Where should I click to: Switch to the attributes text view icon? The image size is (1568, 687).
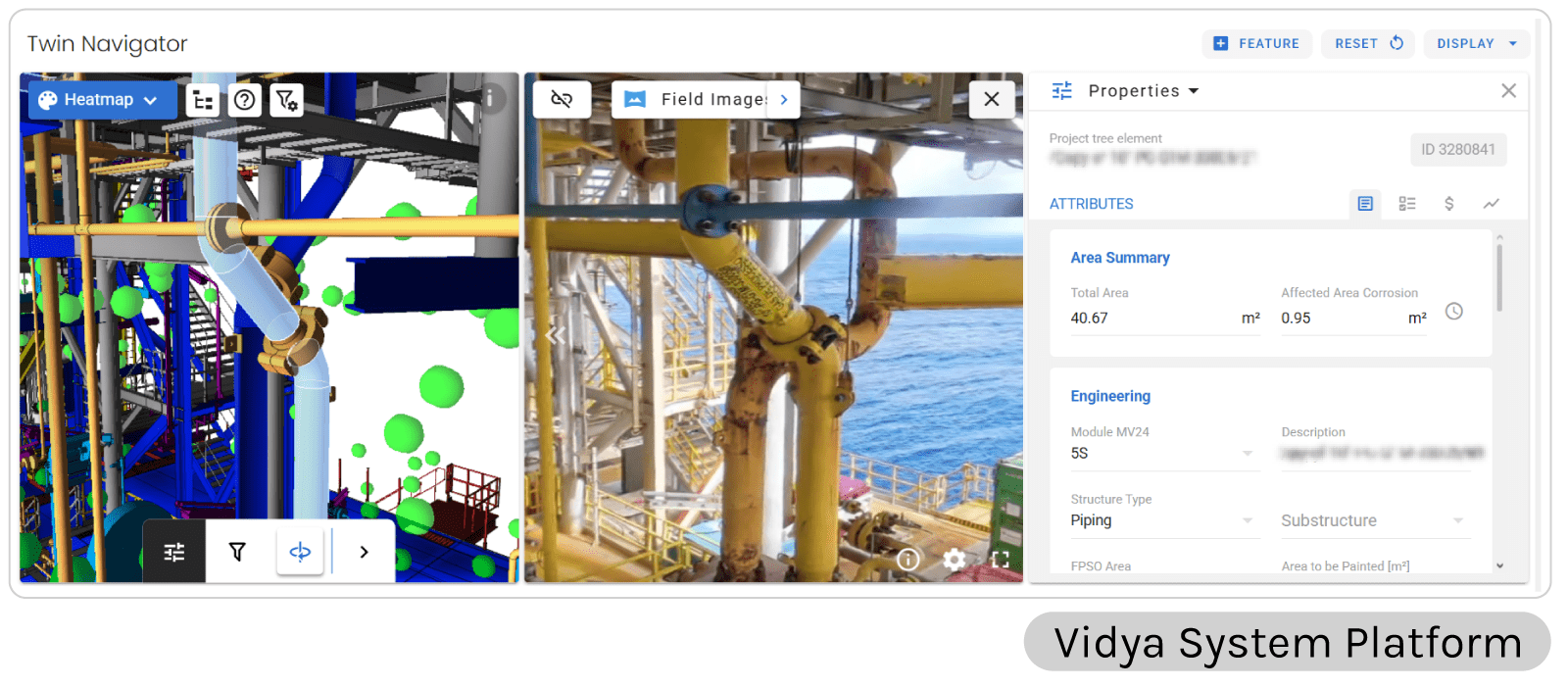point(1365,204)
